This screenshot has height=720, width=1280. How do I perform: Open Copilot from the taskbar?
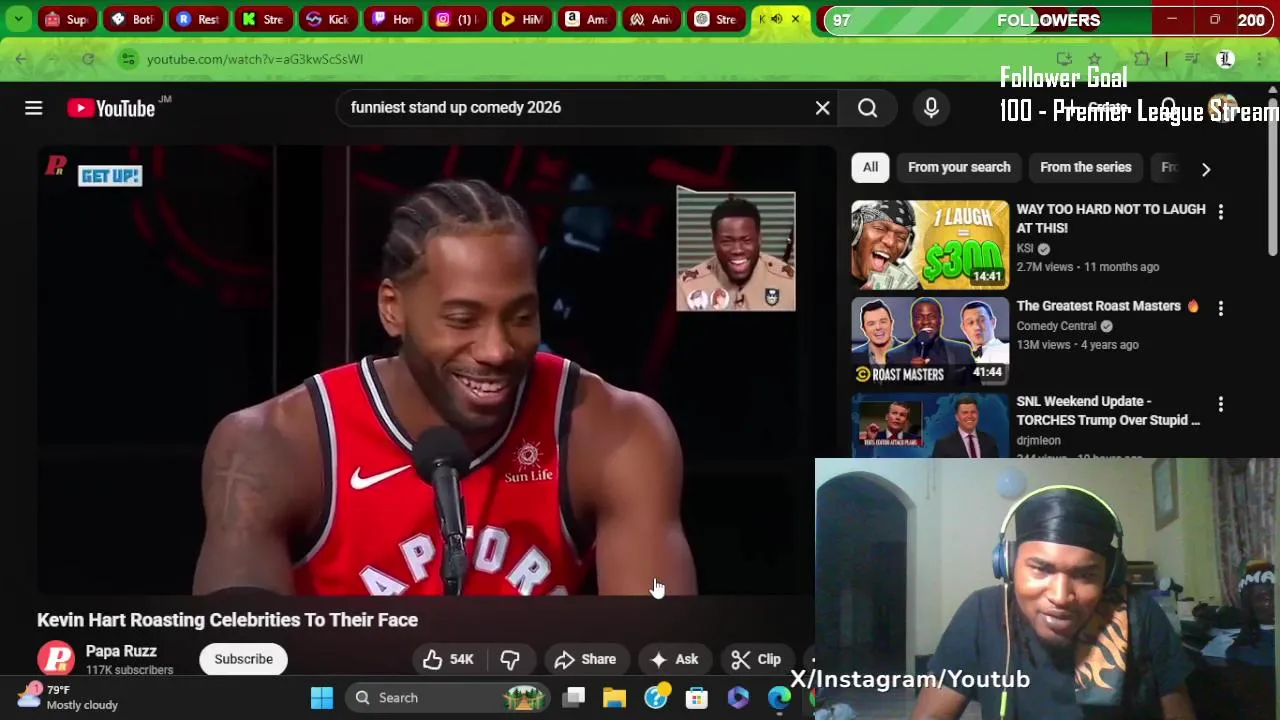tap(738, 698)
